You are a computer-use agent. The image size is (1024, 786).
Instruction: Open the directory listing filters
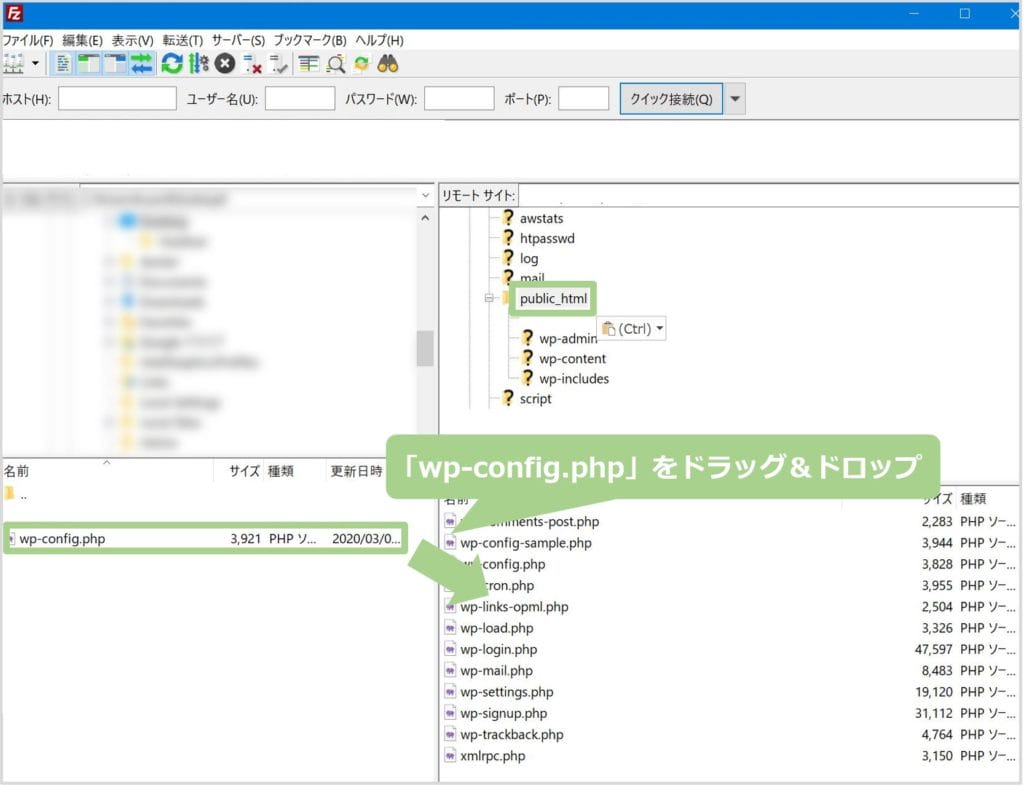[308, 64]
